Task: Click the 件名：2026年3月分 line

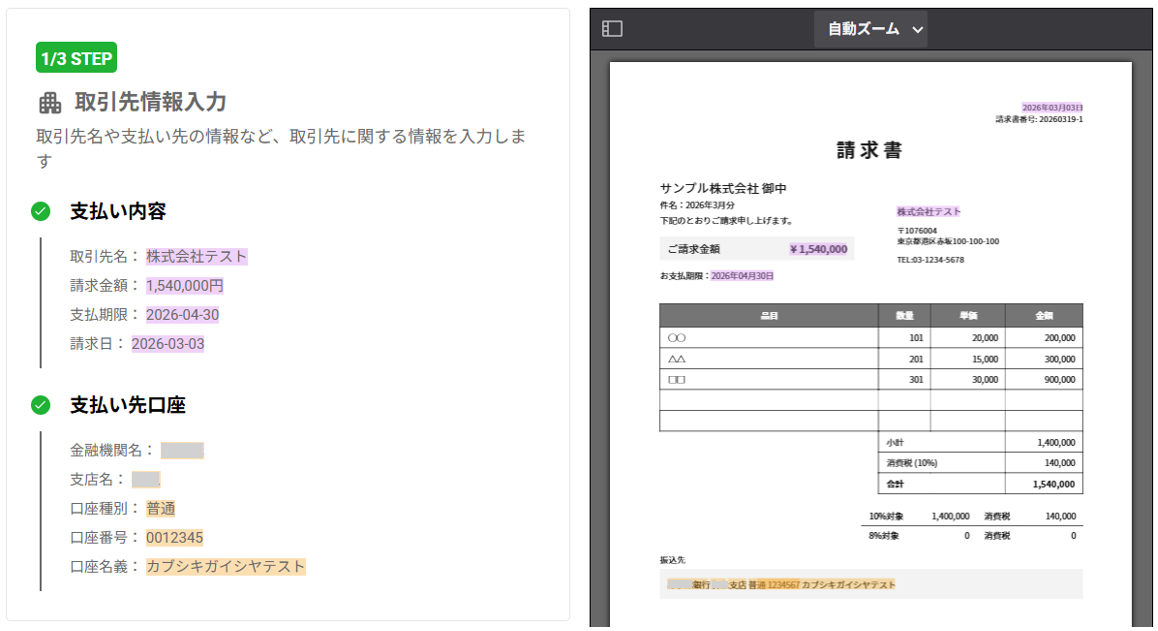Action: 697,205
